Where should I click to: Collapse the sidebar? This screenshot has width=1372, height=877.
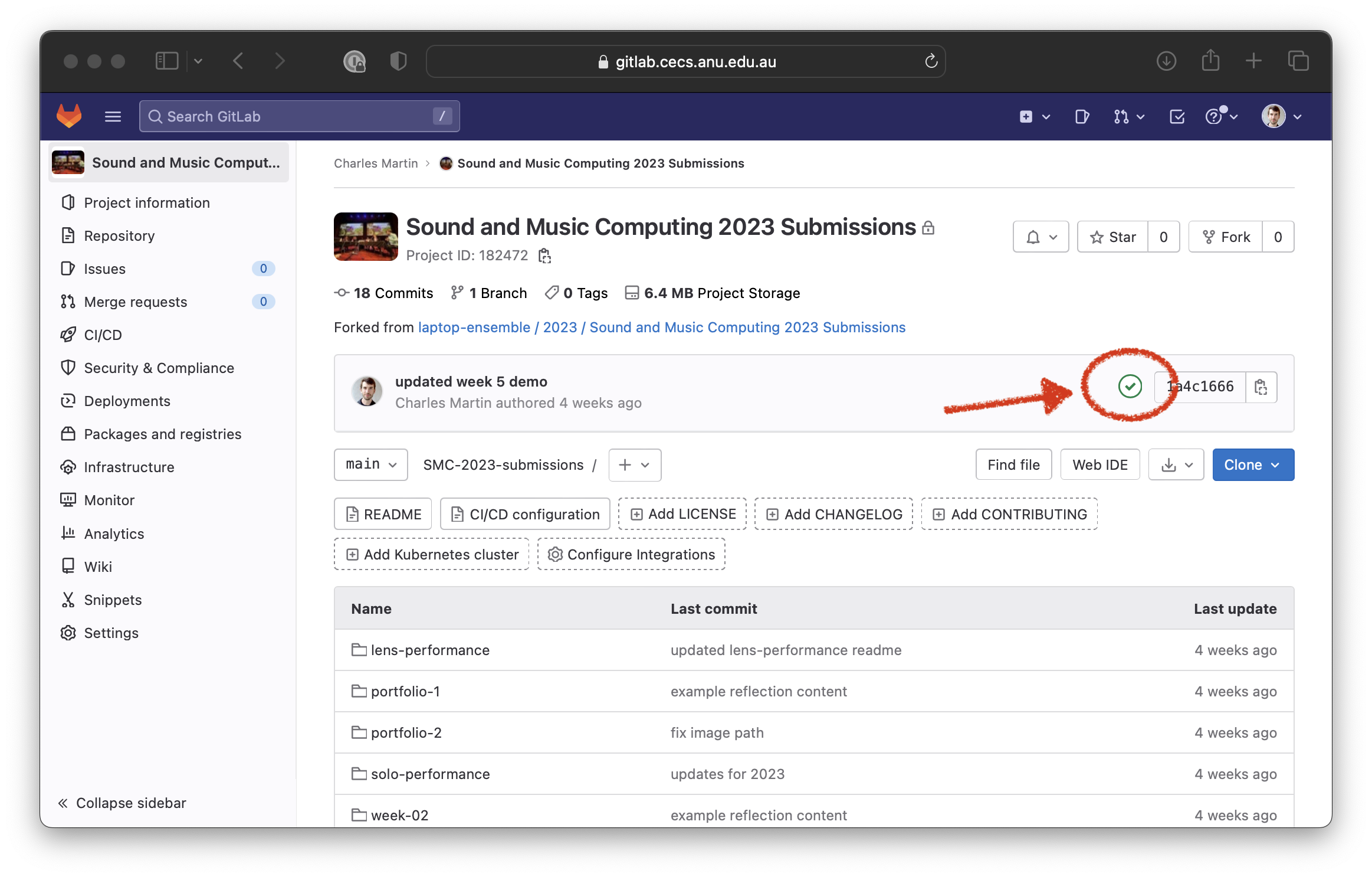[x=122, y=803]
